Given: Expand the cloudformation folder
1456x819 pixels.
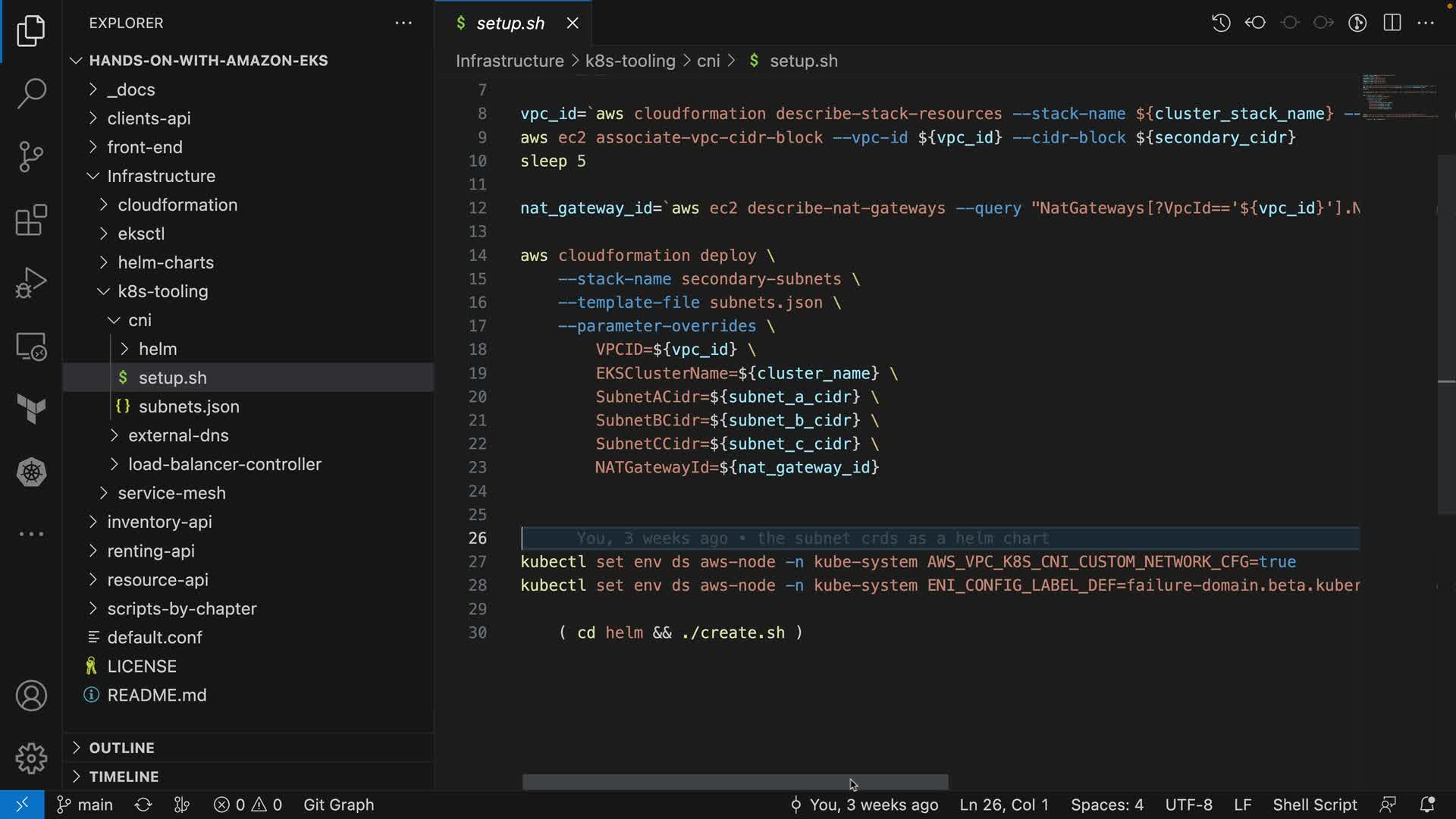Looking at the screenshot, I should click(x=177, y=205).
